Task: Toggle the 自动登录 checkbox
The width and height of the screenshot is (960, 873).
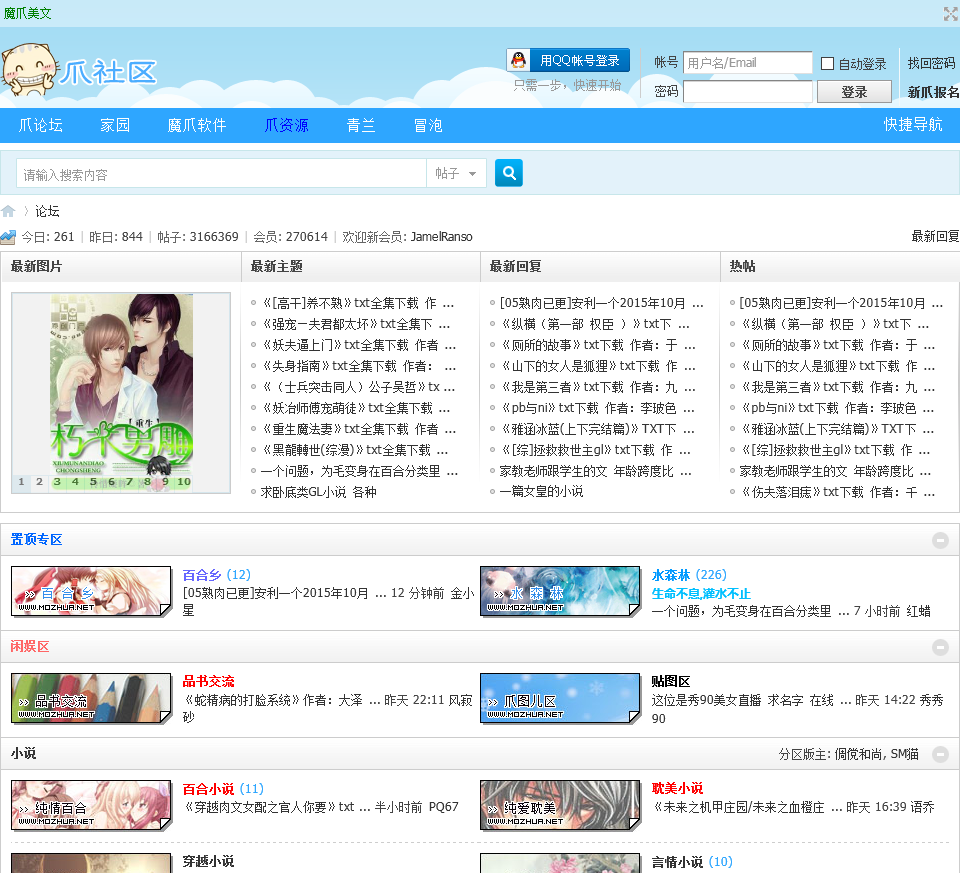Action: [x=827, y=64]
